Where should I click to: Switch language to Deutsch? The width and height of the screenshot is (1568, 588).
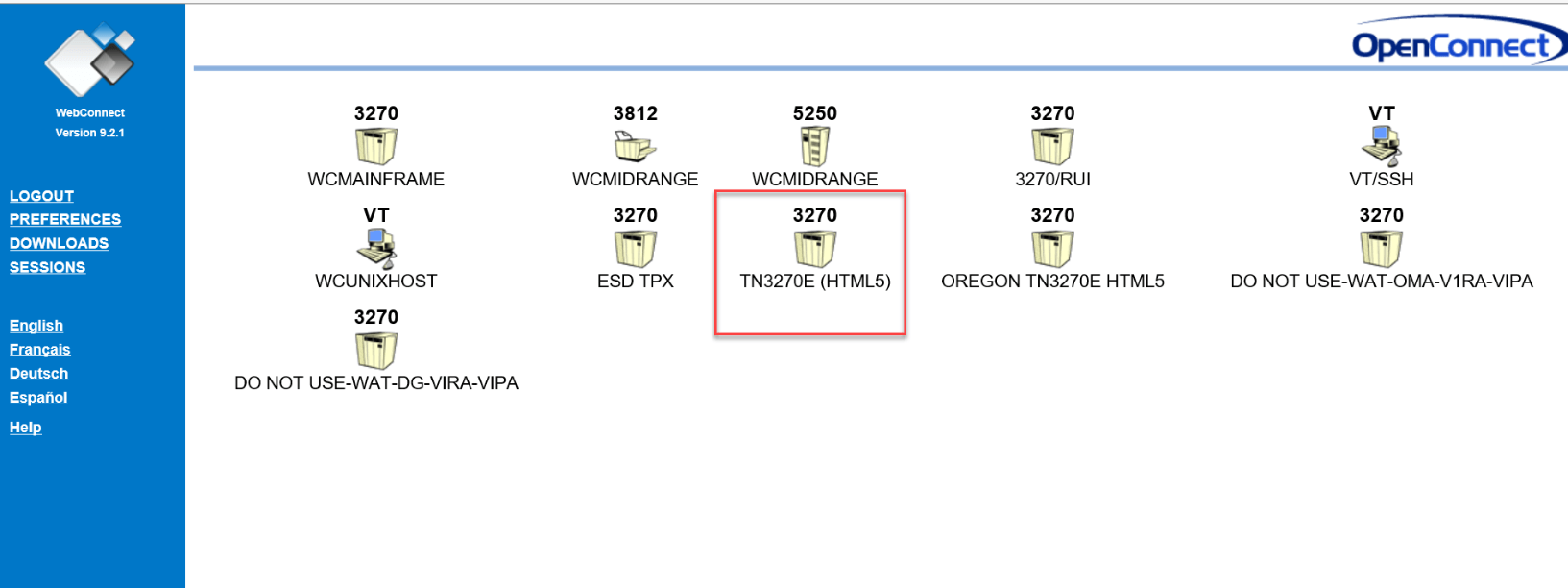pos(38,374)
